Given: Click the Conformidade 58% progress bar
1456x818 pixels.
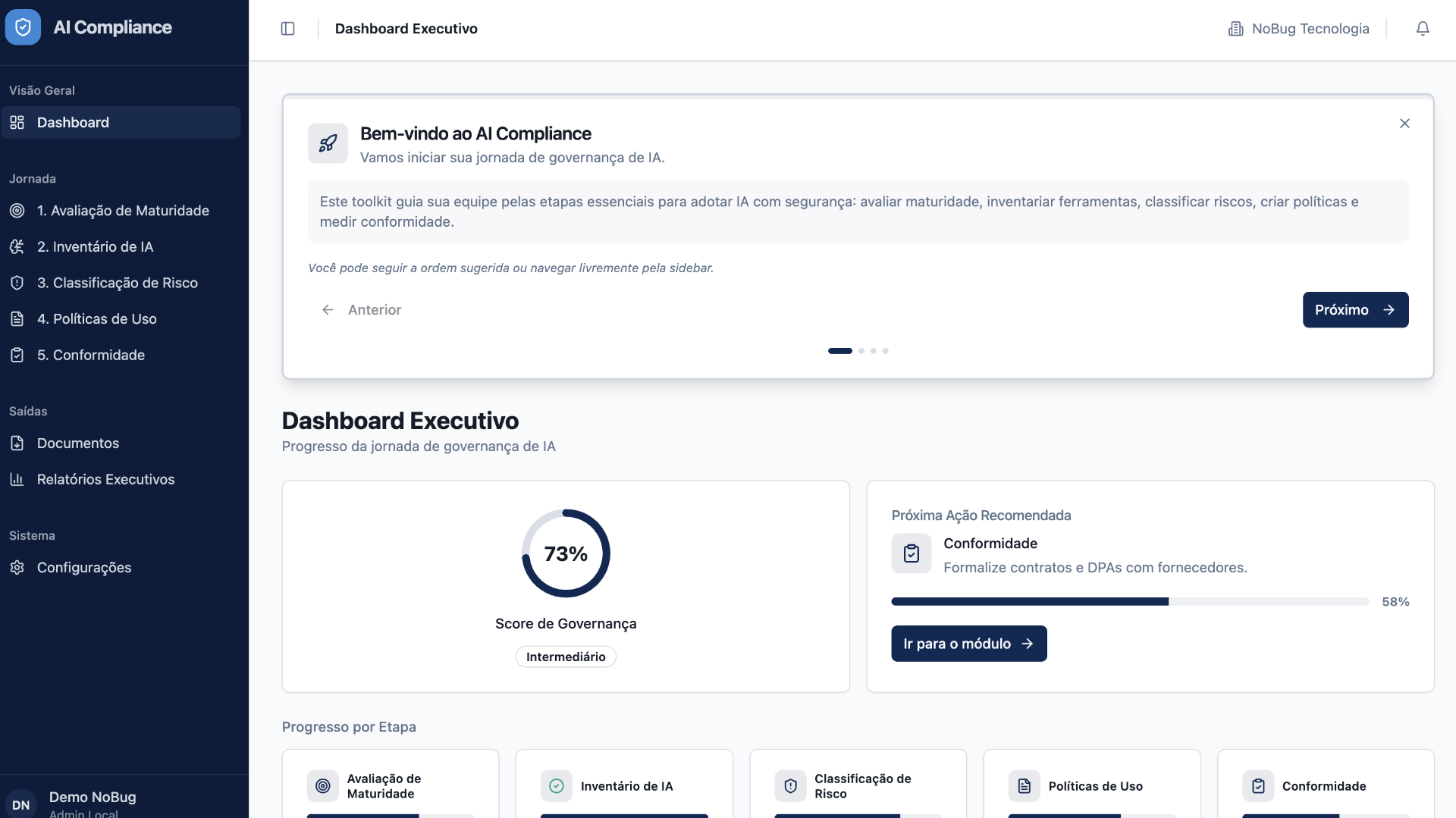Looking at the screenshot, I should pos(1130,602).
